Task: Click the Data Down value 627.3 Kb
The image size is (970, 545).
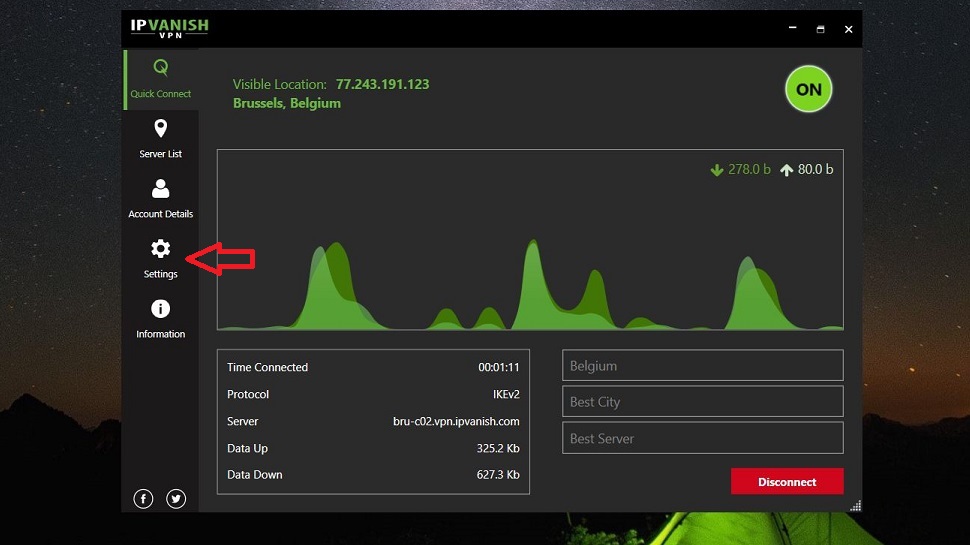Action: coord(497,474)
